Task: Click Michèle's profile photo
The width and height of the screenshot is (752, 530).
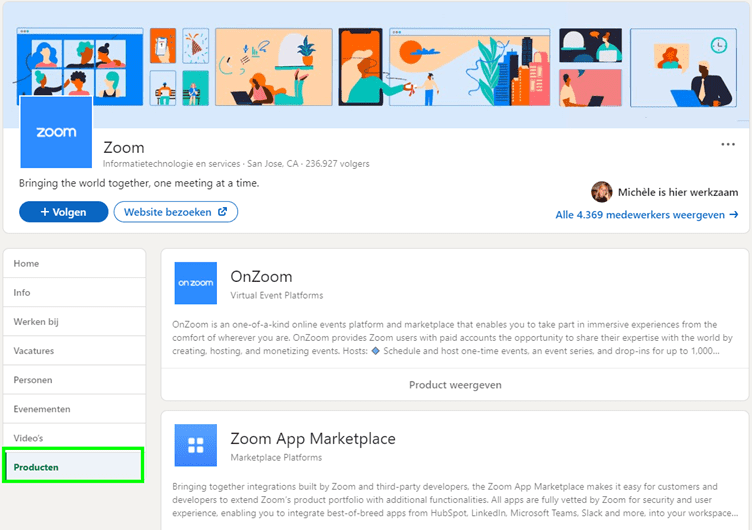Action: (601, 192)
